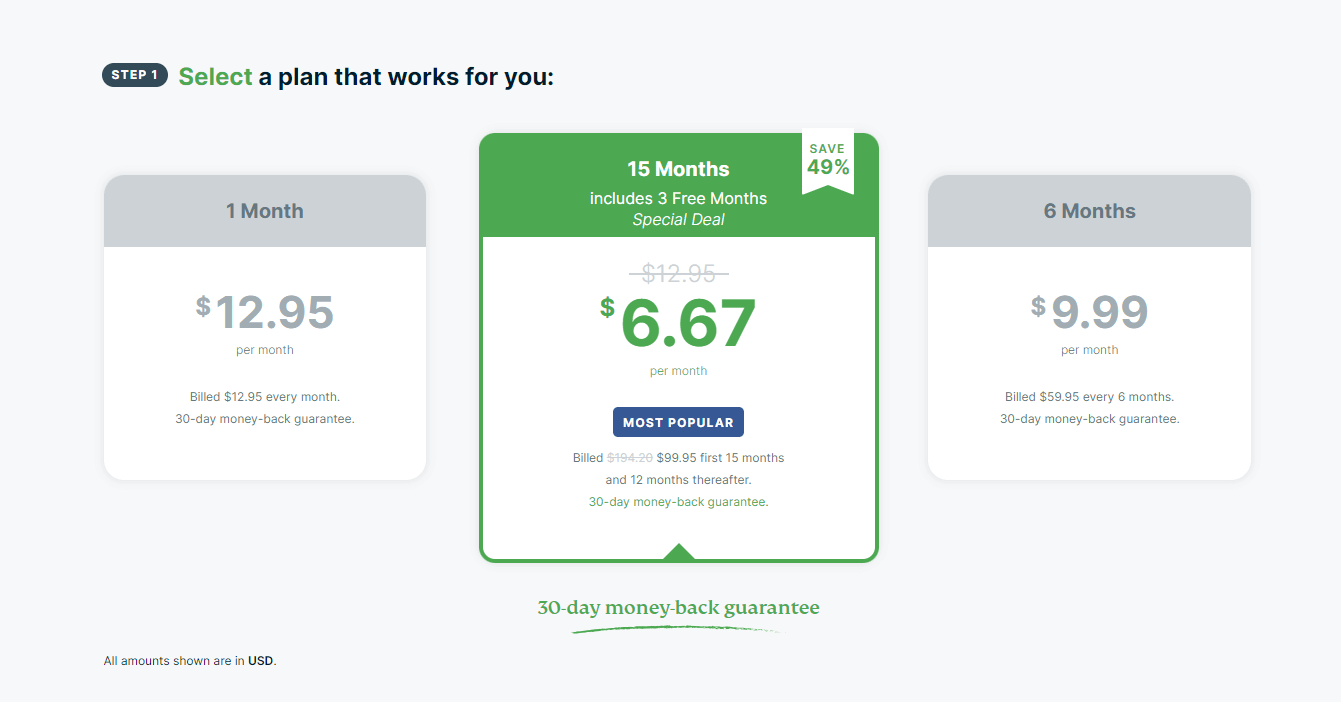Click the MOST POPULAR badge
Image resolution: width=1341 pixels, height=702 pixels.
[x=678, y=422]
